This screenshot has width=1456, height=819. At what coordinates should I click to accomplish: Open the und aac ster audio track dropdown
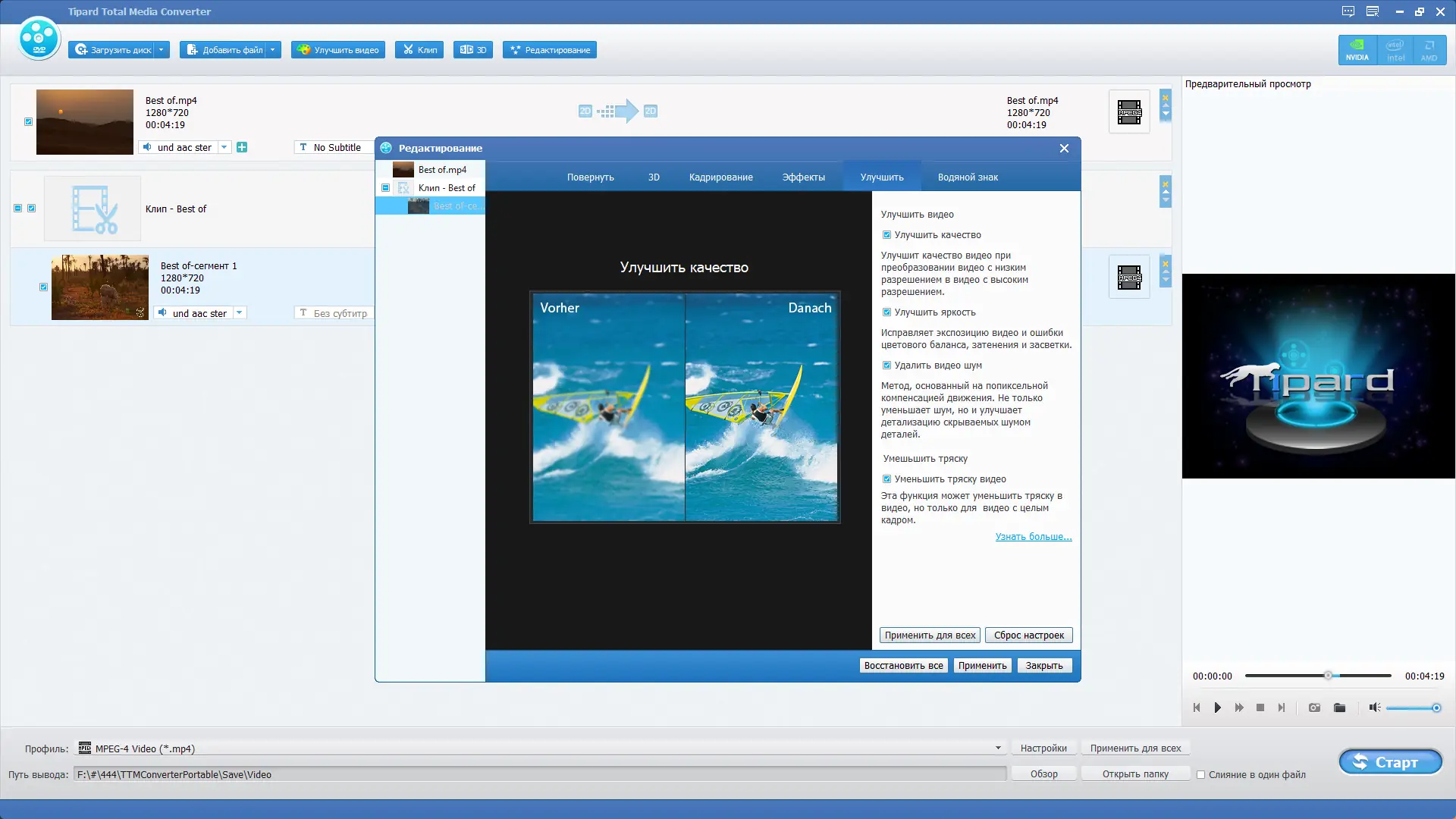224,147
